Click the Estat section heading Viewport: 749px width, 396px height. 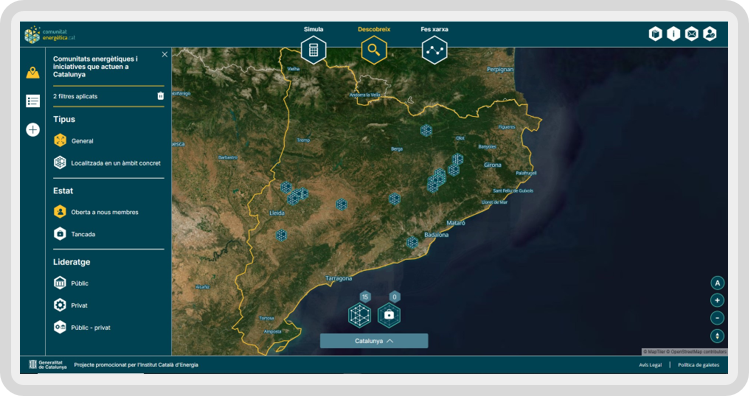click(x=63, y=191)
